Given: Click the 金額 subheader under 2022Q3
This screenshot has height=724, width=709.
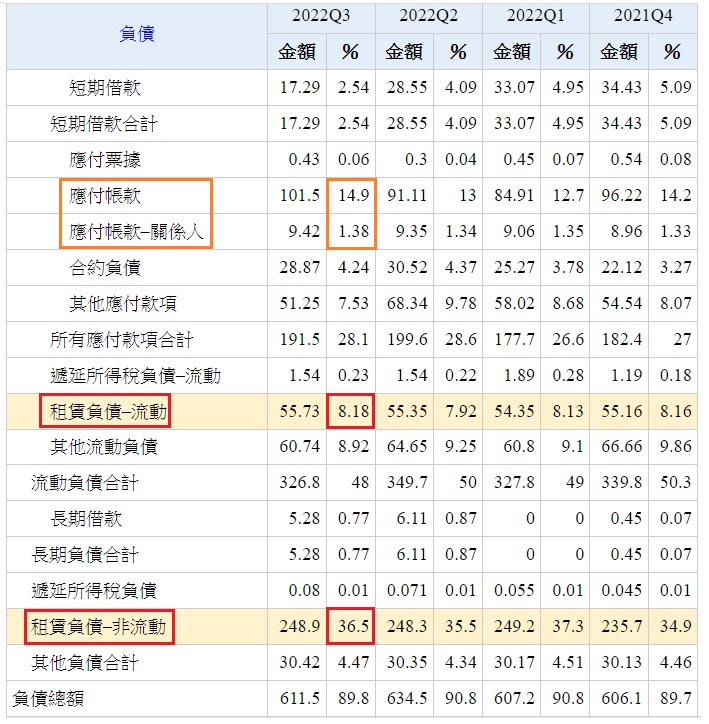Looking at the screenshot, I should pyautogui.click(x=297, y=52).
